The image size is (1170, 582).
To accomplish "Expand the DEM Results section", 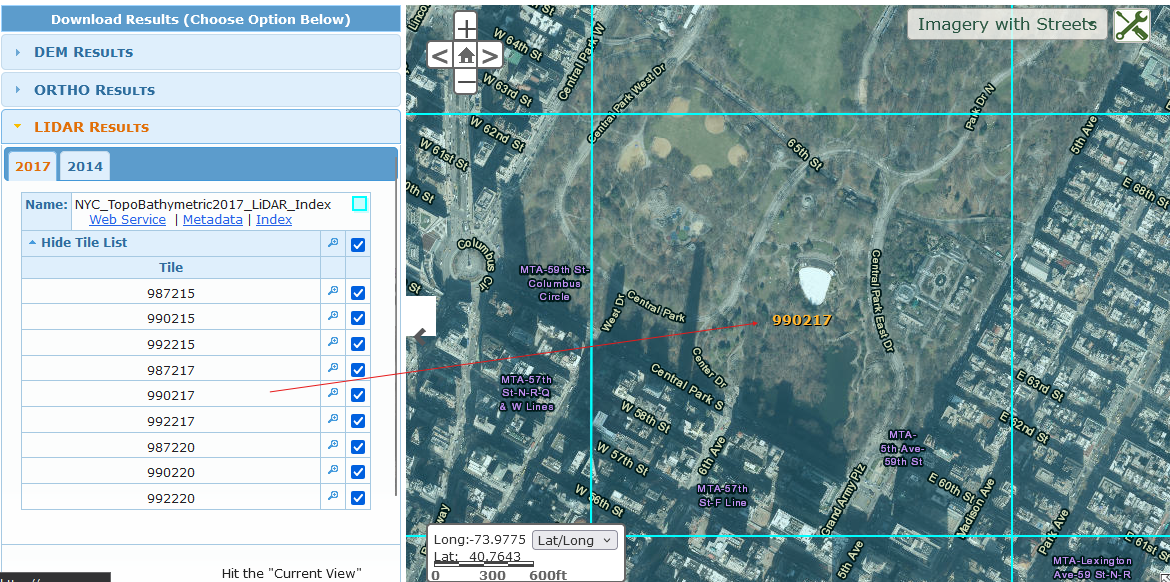I will tap(83, 52).
